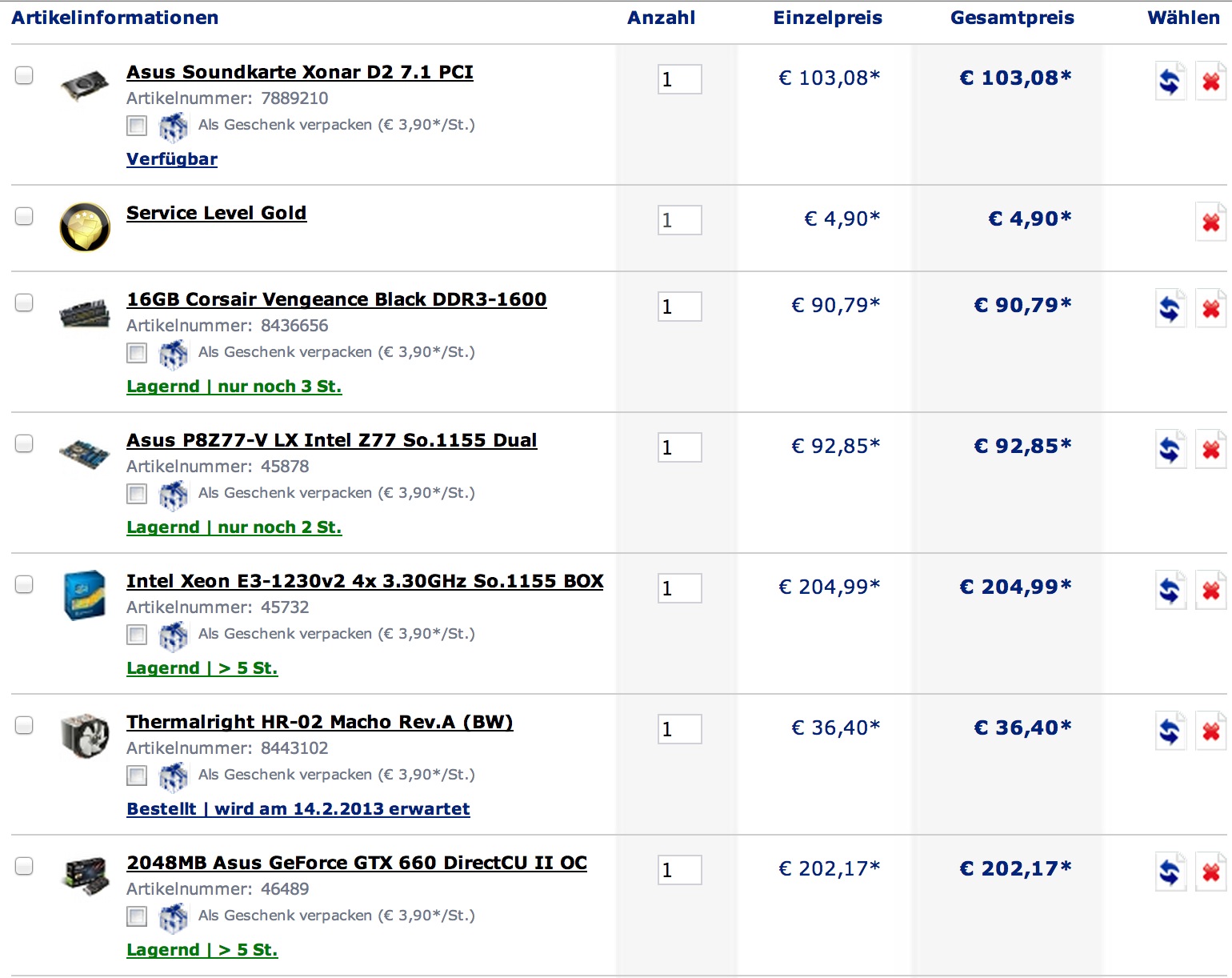Click 'Bestellt | wird am 14.2.2013 erwartet' link

coord(298,809)
